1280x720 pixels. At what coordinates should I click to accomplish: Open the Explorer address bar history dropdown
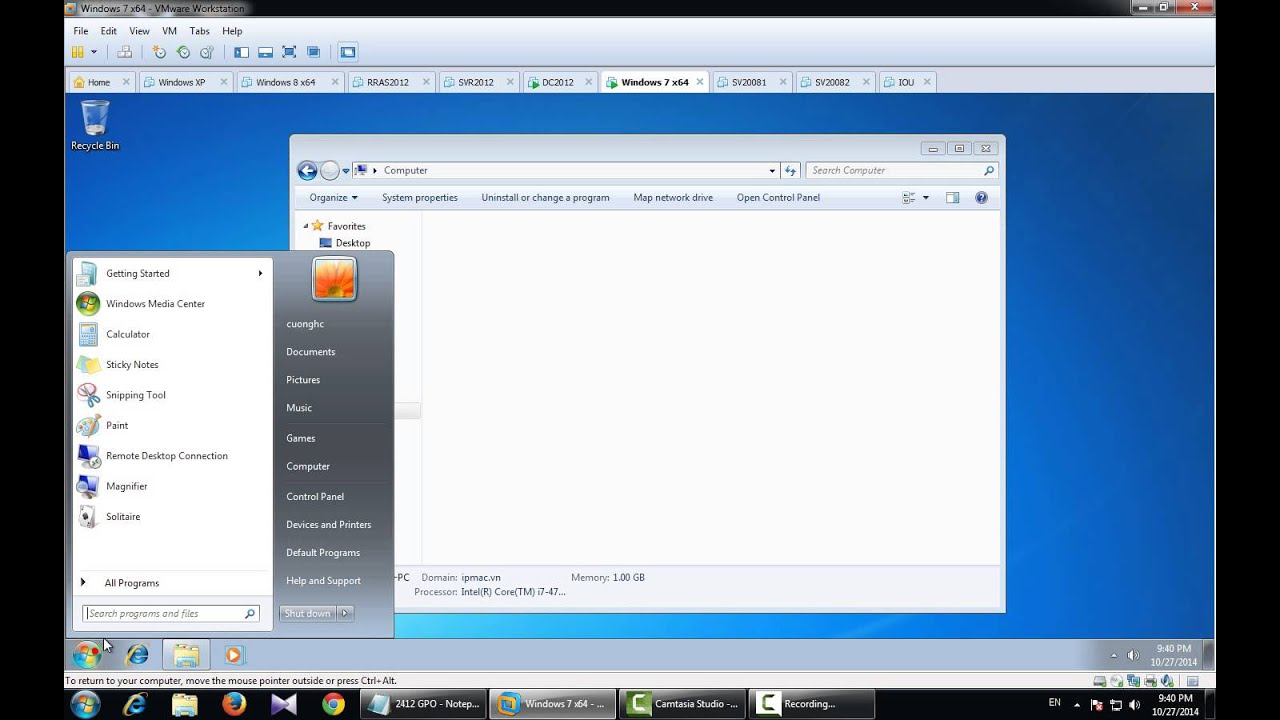coord(772,170)
